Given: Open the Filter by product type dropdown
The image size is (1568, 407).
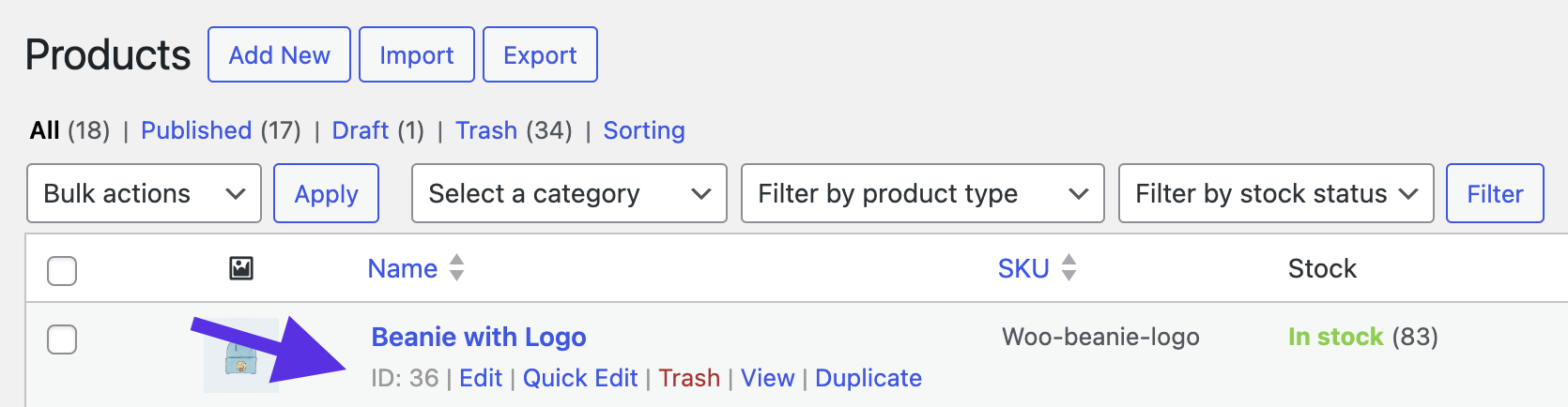Looking at the screenshot, I should click(x=922, y=193).
